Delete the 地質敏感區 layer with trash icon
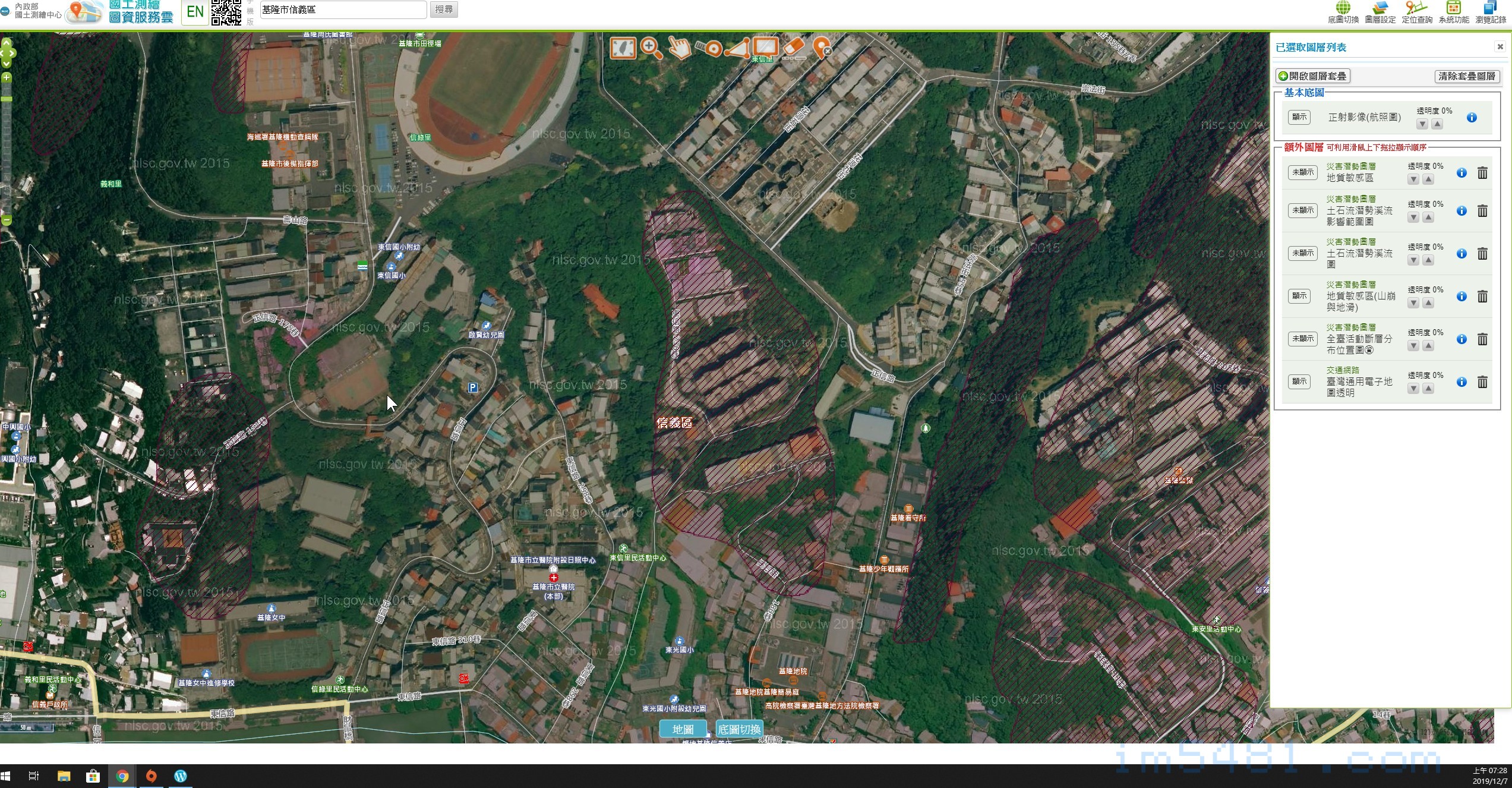The image size is (1512, 788). pos(1482,173)
